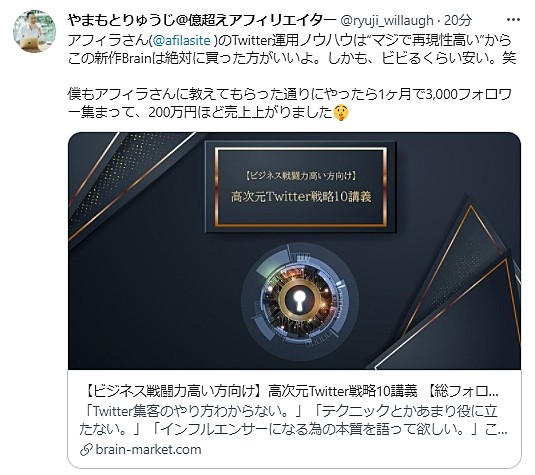Click the glowing keyhole emblem in card image
Image resolution: width=535 pixels, height=475 pixels.
pyautogui.click(x=300, y=301)
